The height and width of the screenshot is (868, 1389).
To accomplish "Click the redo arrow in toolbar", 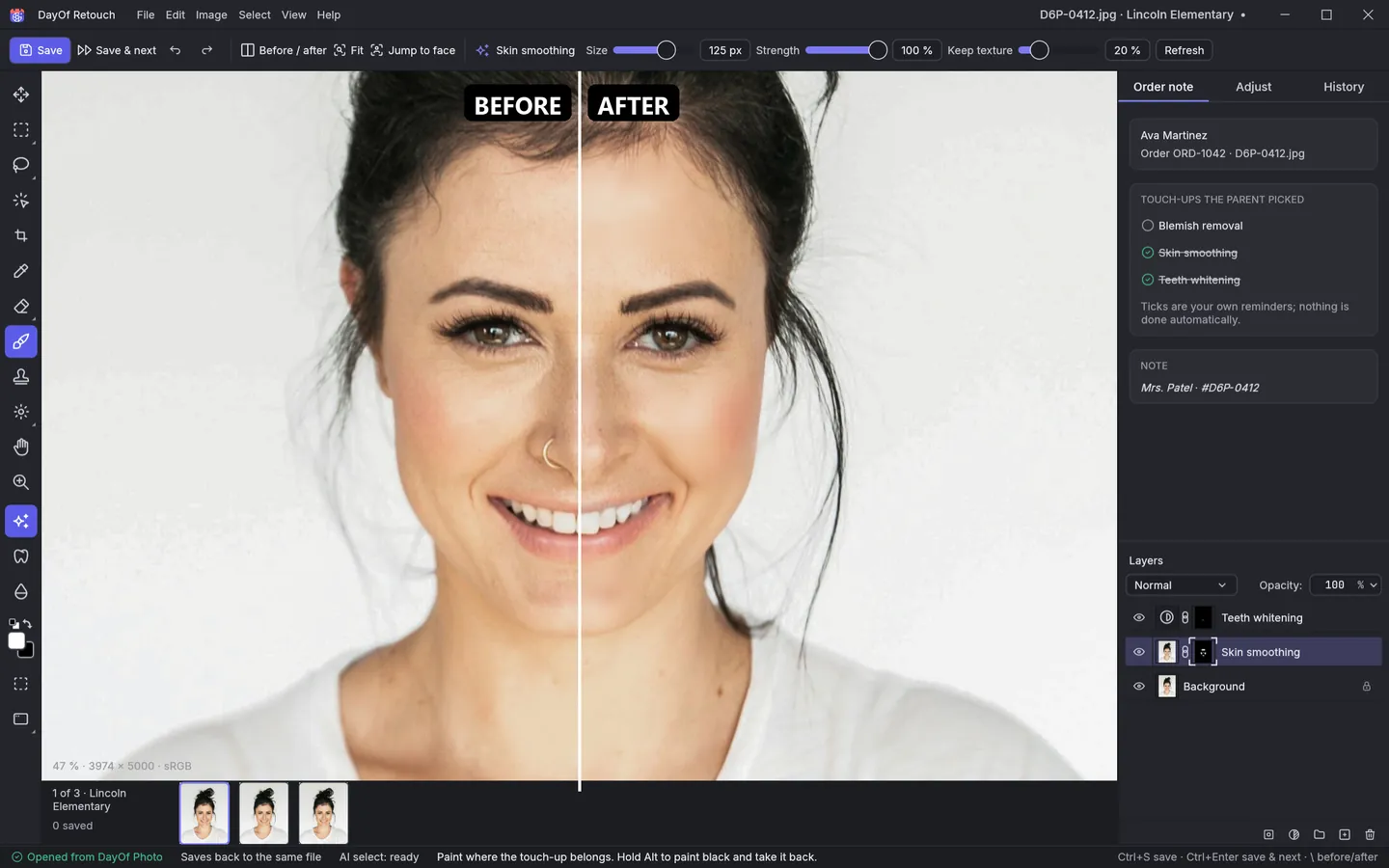I will tap(206, 50).
